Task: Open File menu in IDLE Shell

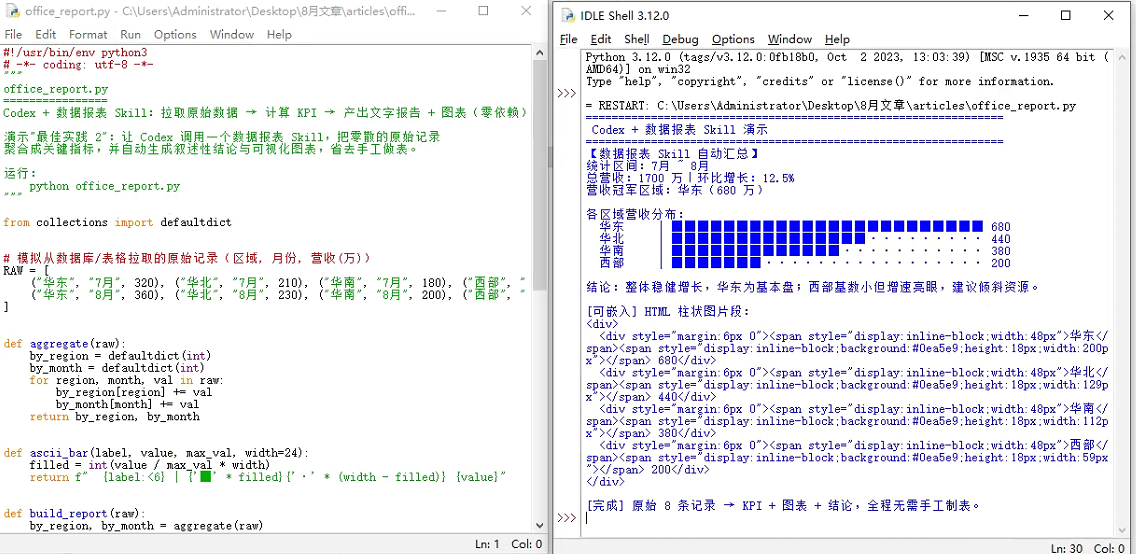Action: (569, 39)
